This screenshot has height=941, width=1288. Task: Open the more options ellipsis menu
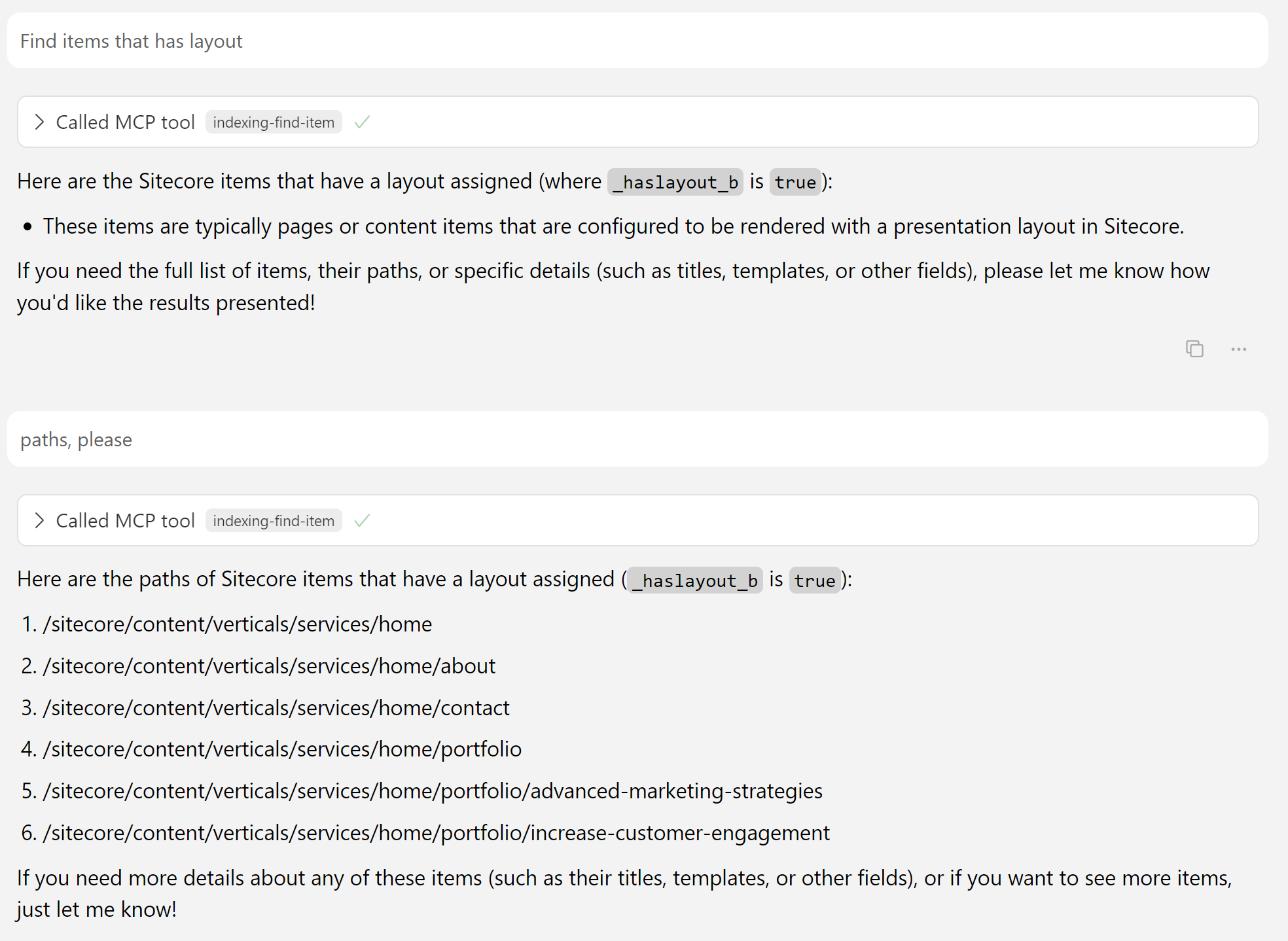(1238, 349)
